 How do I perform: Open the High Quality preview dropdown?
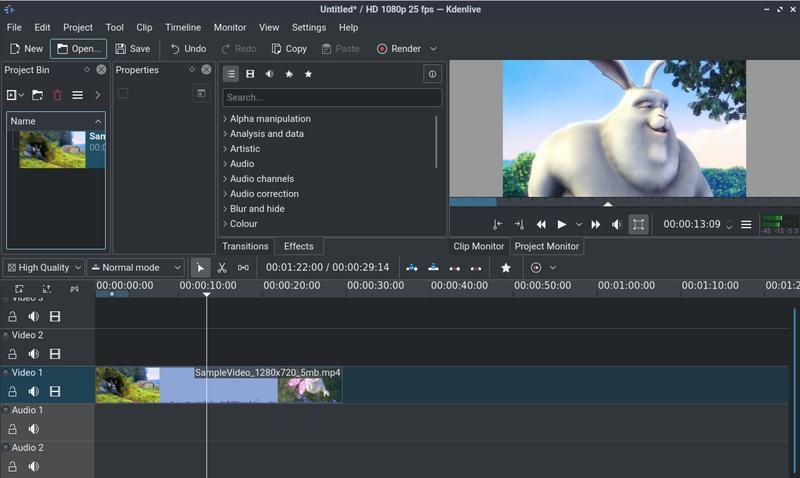[43, 268]
